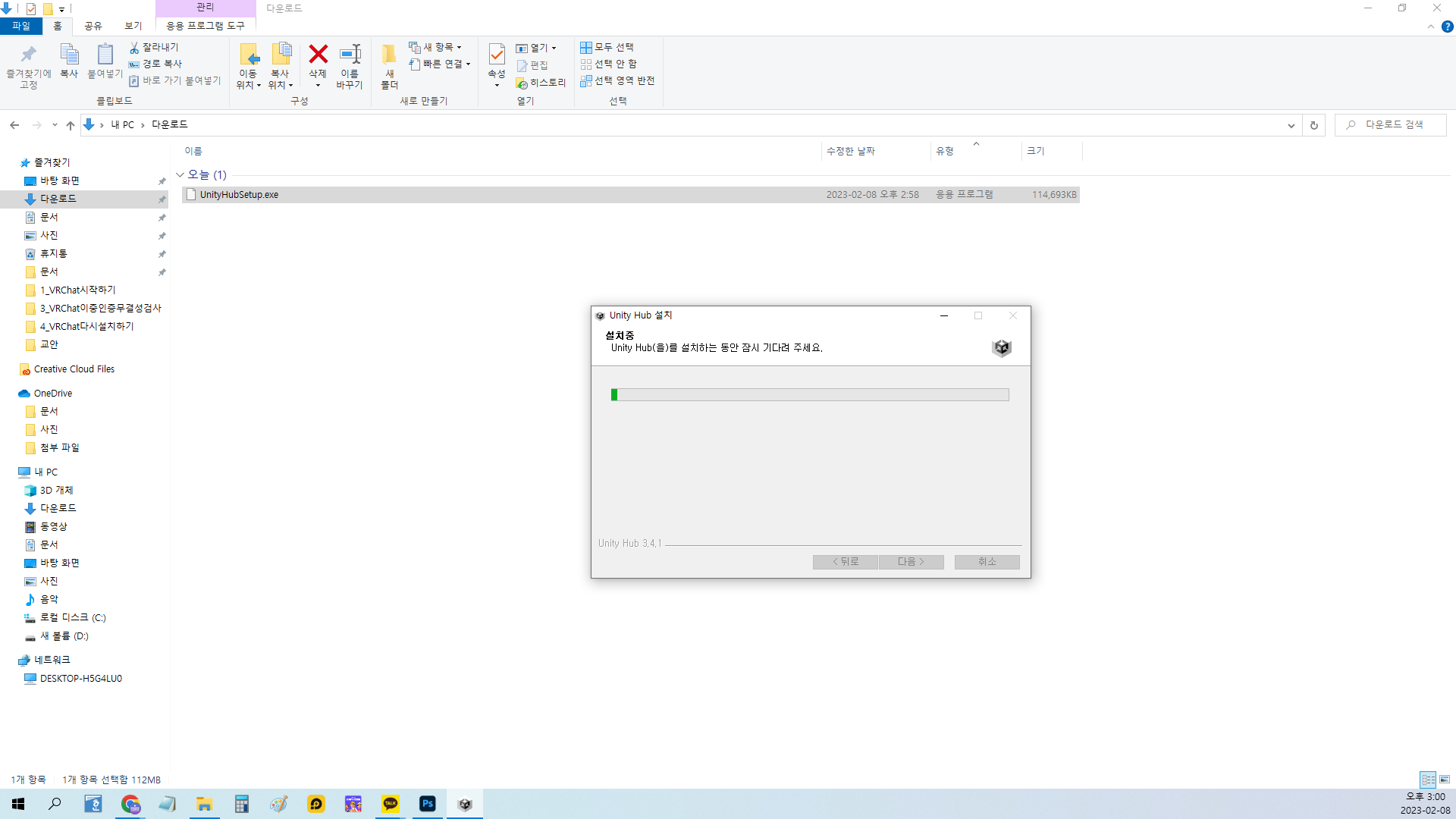
Task: Click Invert selection (선택 영역 반전)
Action: click(617, 80)
